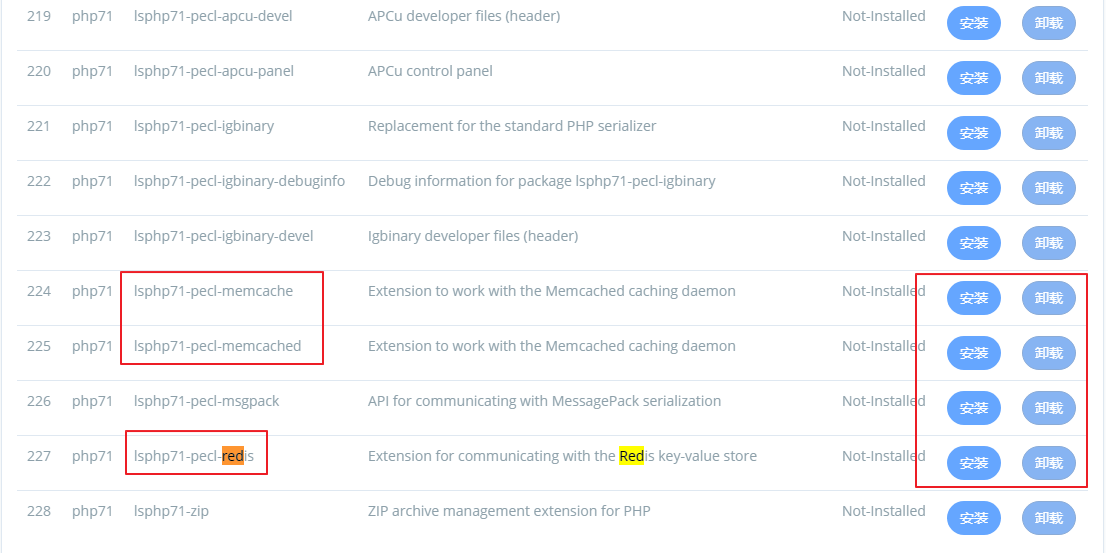The width and height of the screenshot is (1106, 553).
Task: Uninstall the lsphp71-pecl-redis extension
Action: point(1049,463)
